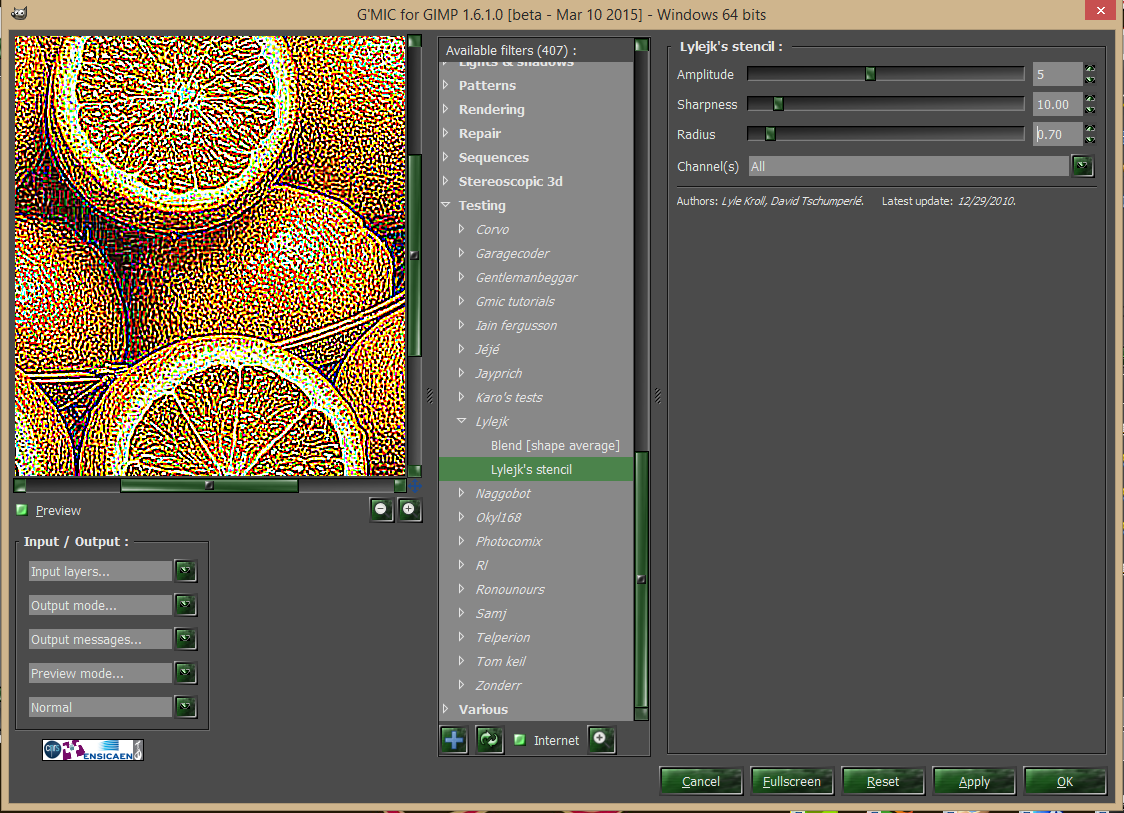Expand the Gentlemanbeggar folder
Image resolution: width=1124 pixels, height=813 pixels.
[x=462, y=277]
